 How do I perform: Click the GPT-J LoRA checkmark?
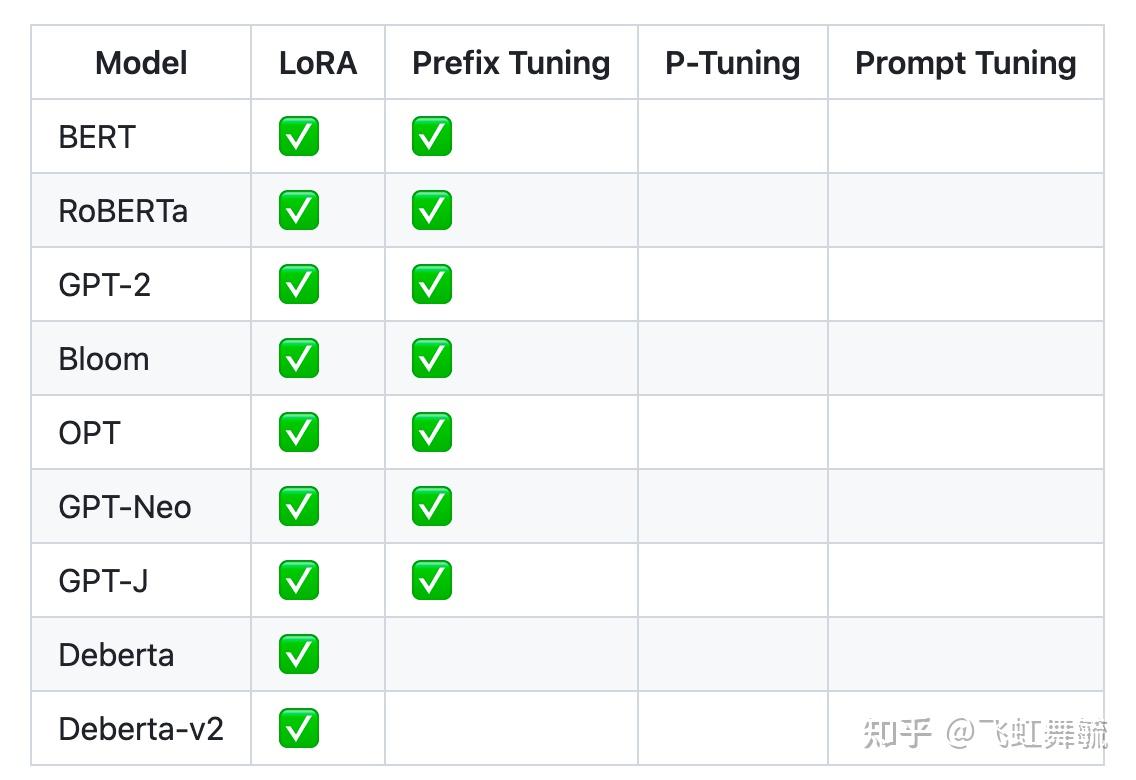click(298, 580)
